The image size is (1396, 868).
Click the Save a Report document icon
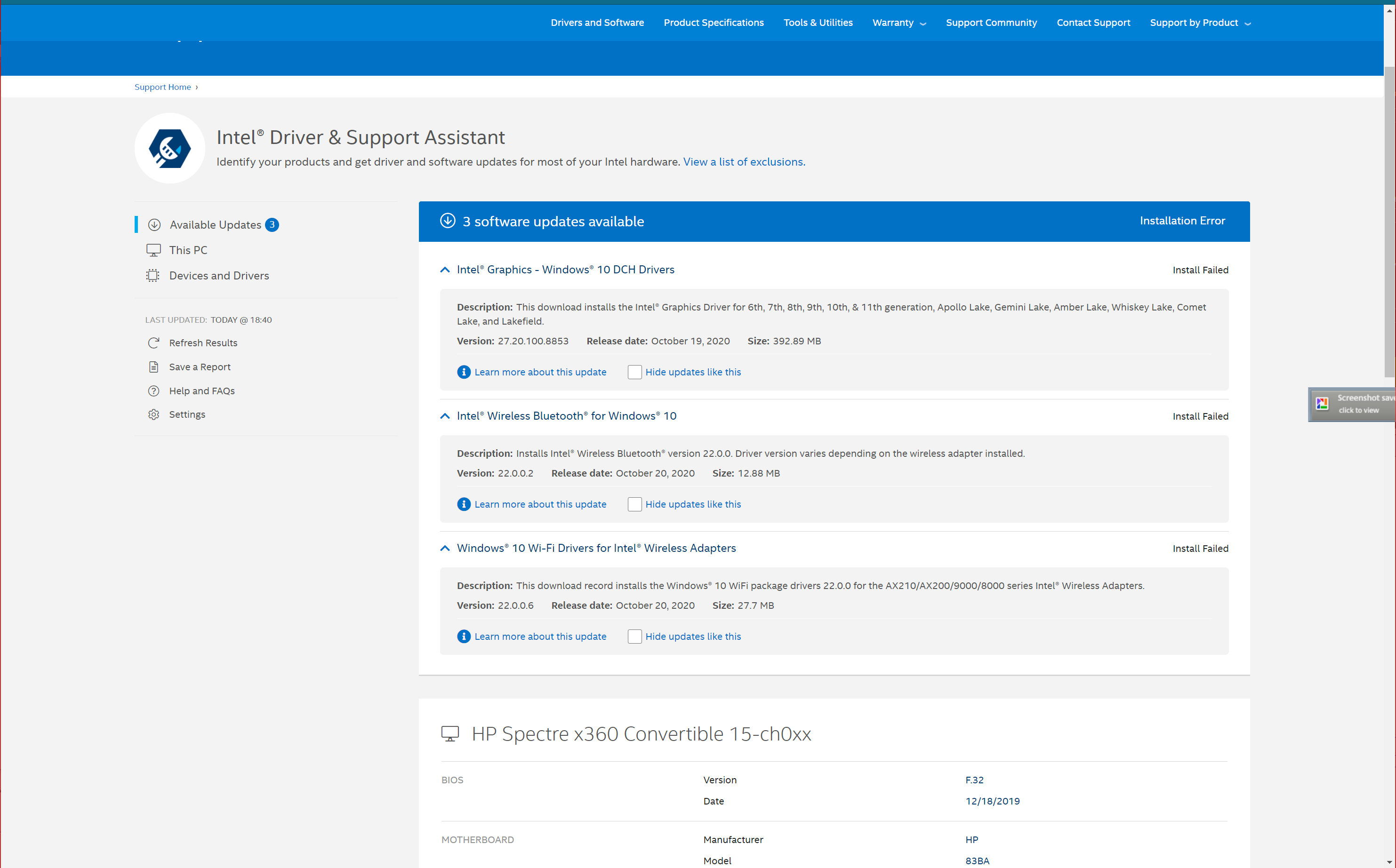(x=153, y=367)
